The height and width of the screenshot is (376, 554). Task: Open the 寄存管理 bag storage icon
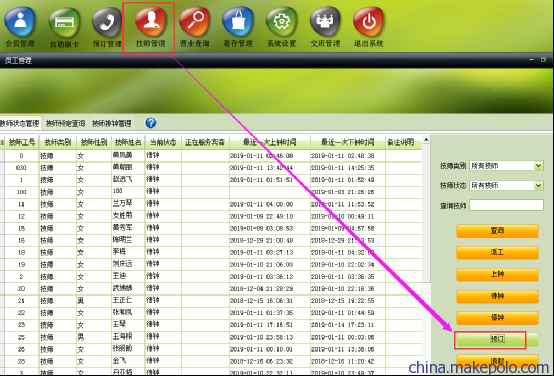pos(238,22)
